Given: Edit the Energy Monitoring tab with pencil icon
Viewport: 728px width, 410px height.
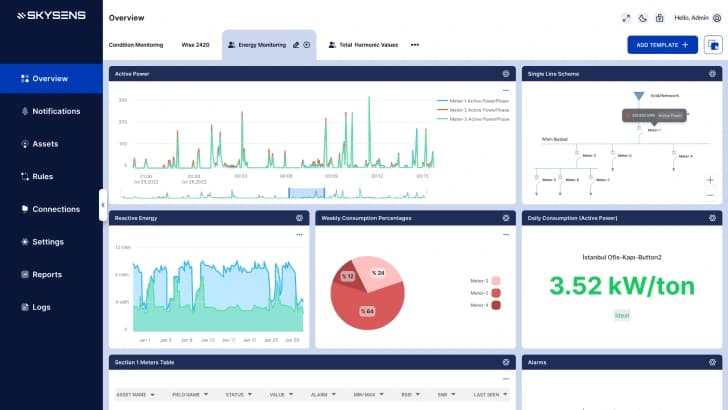Looking at the screenshot, I should [296, 45].
